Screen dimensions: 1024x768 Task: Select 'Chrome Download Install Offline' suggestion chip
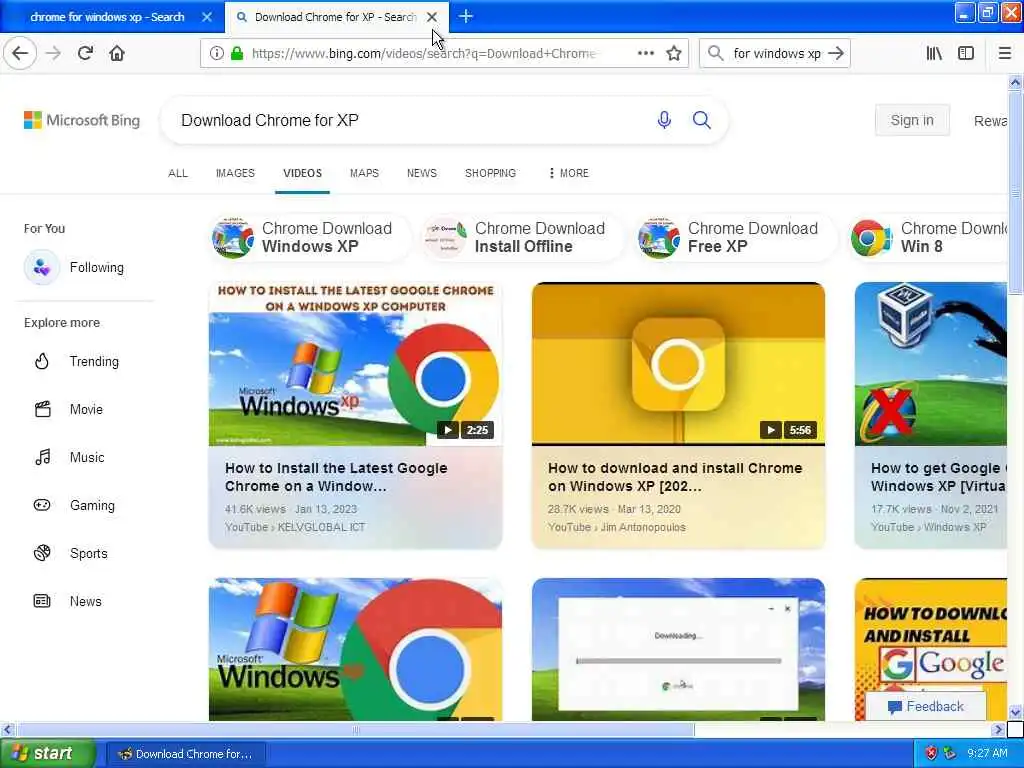[x=522, y=238]
